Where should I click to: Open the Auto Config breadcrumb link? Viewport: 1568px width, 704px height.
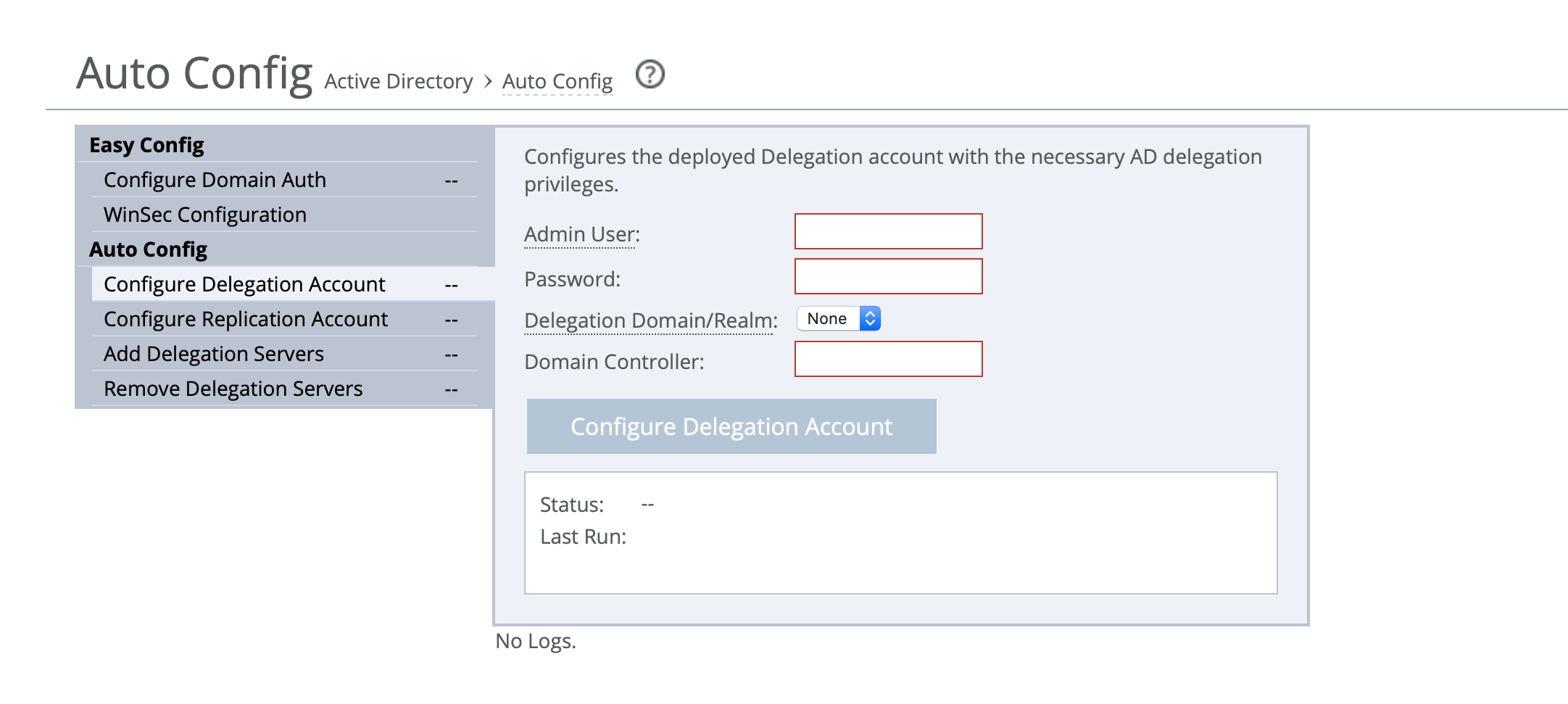pos(557,81)
